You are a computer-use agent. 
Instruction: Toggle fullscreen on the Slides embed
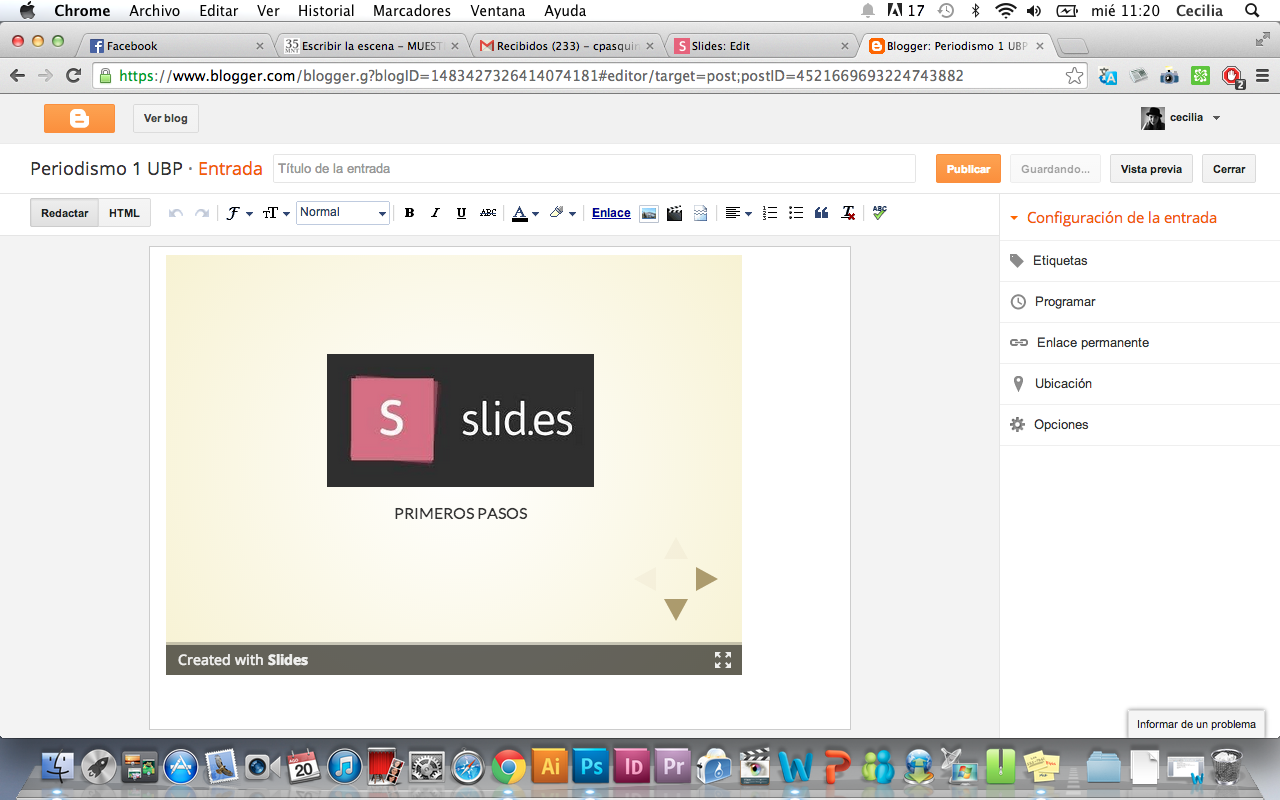(723, 660)
